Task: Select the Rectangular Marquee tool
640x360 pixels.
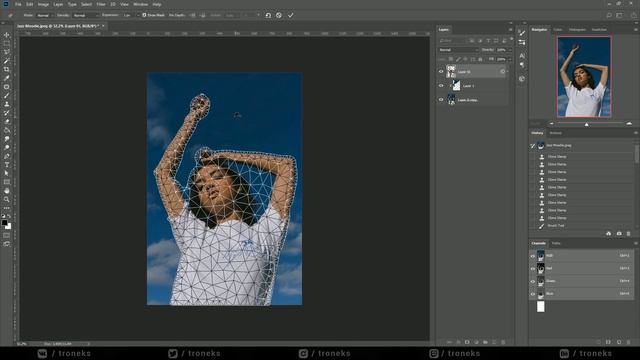Action: (7, 44)
